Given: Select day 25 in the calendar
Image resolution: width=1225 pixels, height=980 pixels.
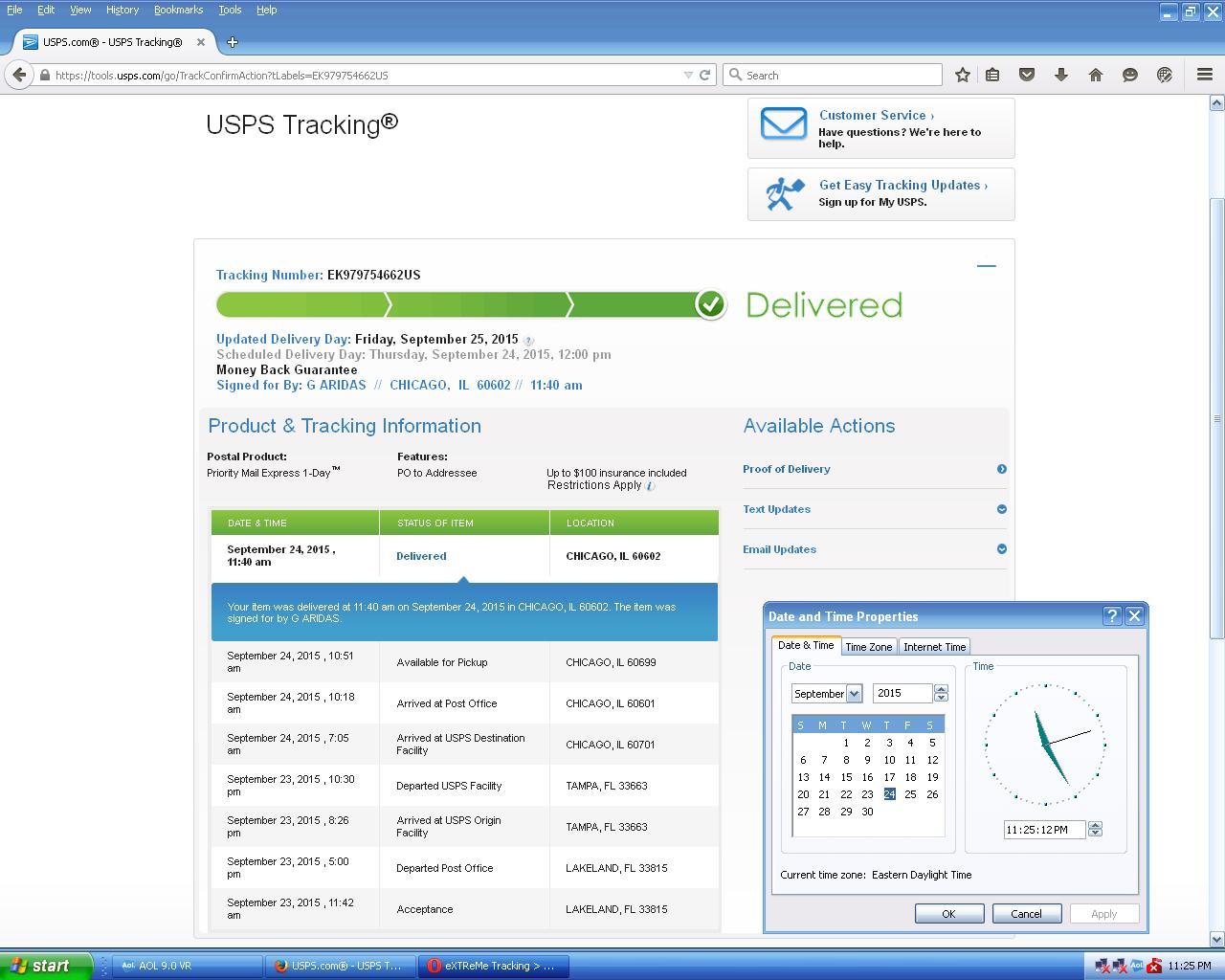Looking at the screenshot, I should [910, 794].
